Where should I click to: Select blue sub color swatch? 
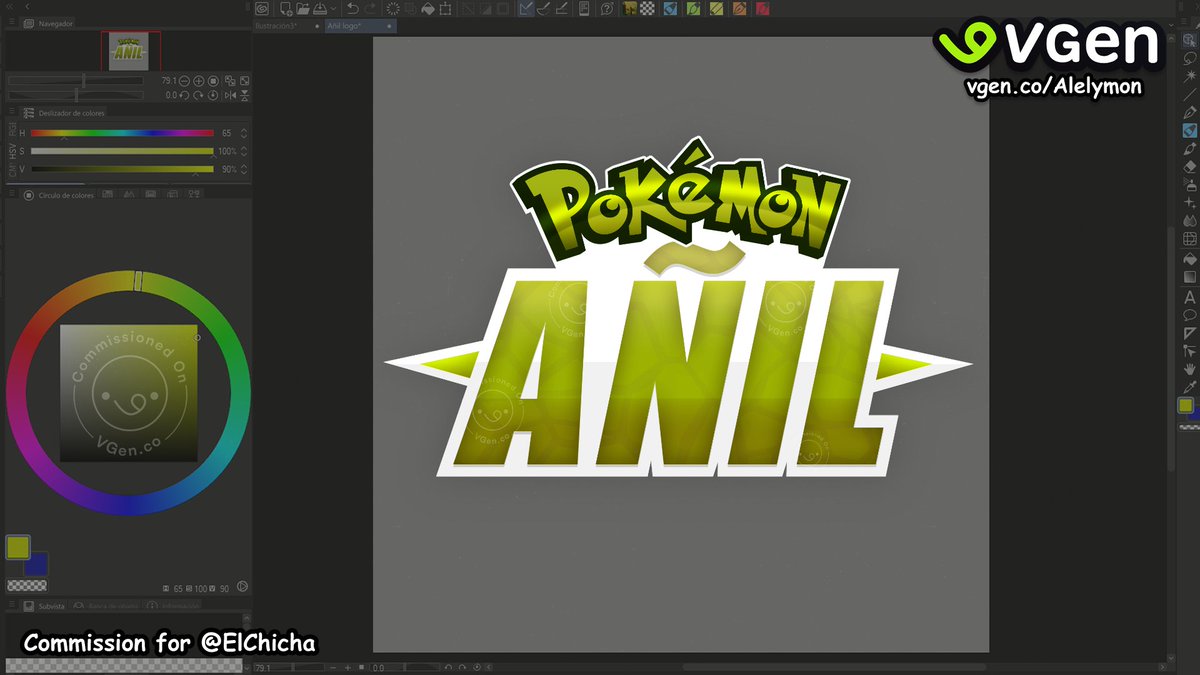(36, 564)
